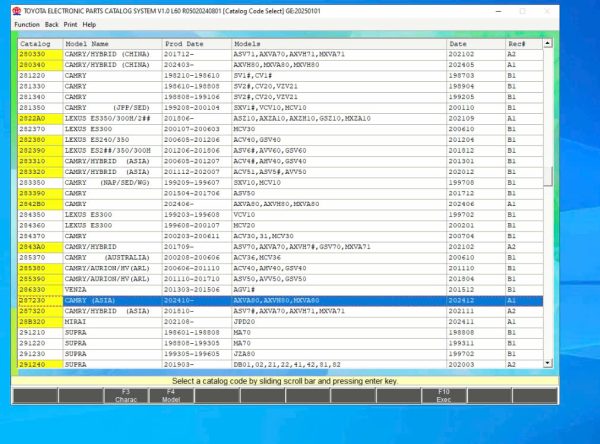Select catalog code 2842B0
Viewport: 600px width, 444px height.
tap(40, 204)
